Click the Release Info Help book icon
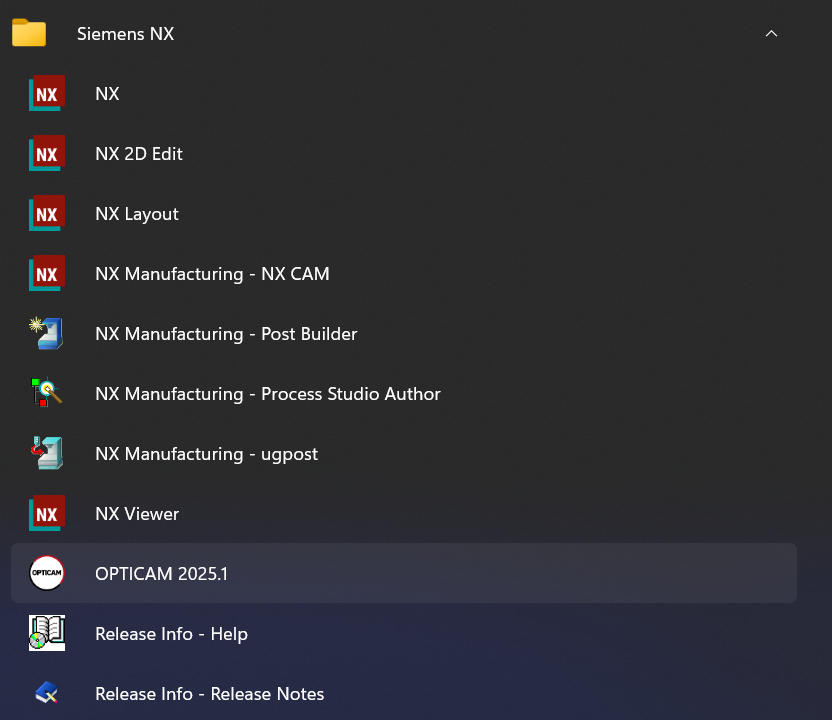Viewport: 832px width, 720px height. [47, 633]
